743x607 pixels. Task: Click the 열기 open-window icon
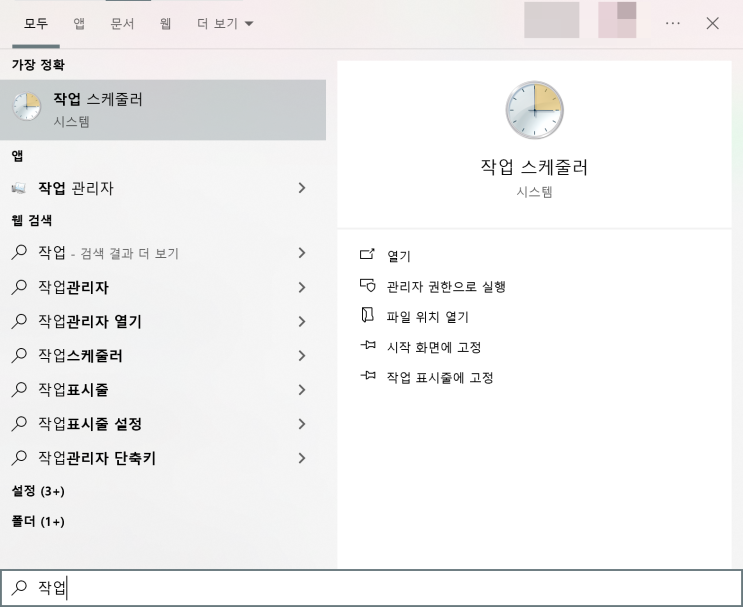tap(367, 254)
